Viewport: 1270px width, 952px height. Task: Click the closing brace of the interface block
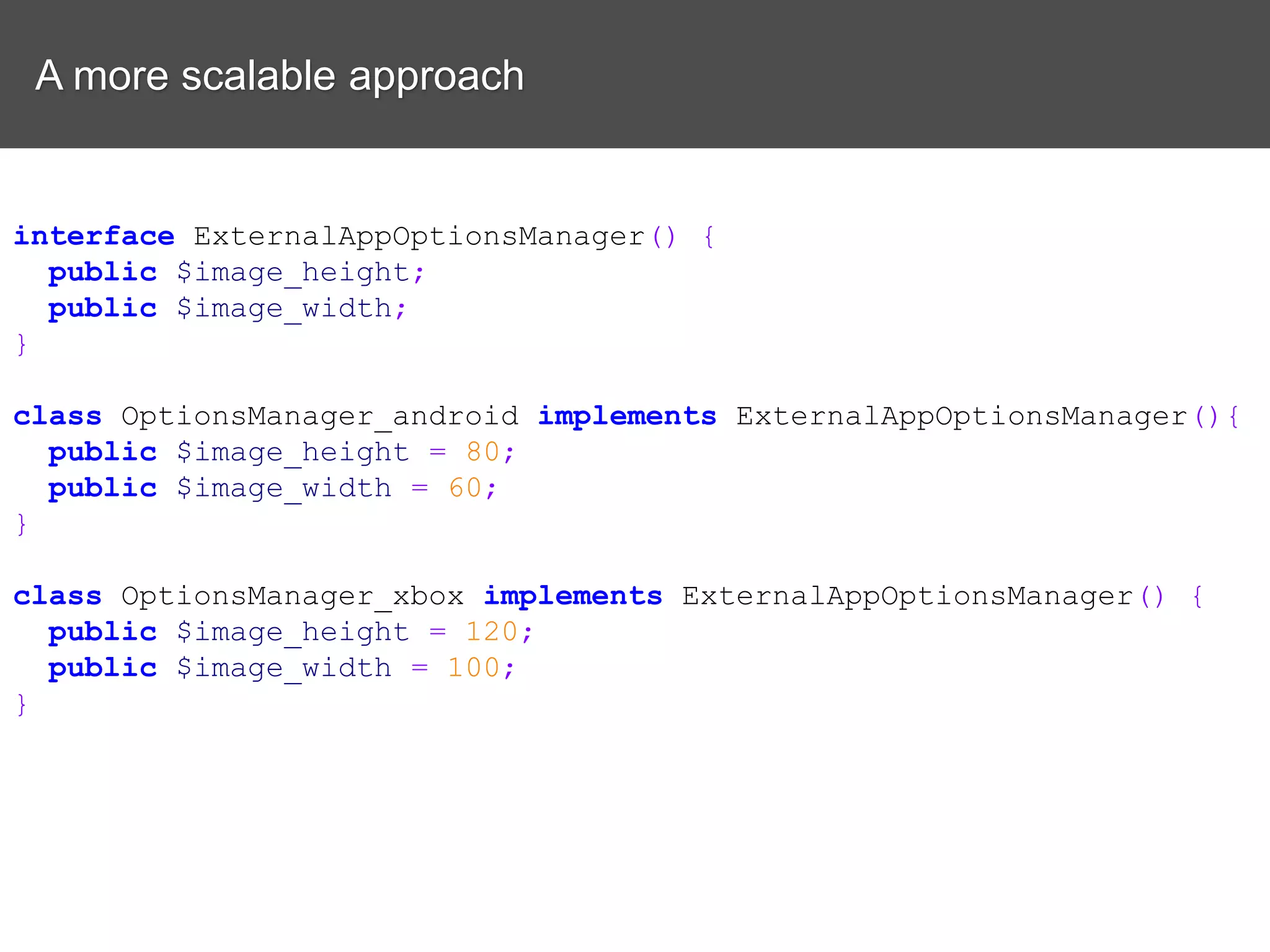click(x=22, y=345)
